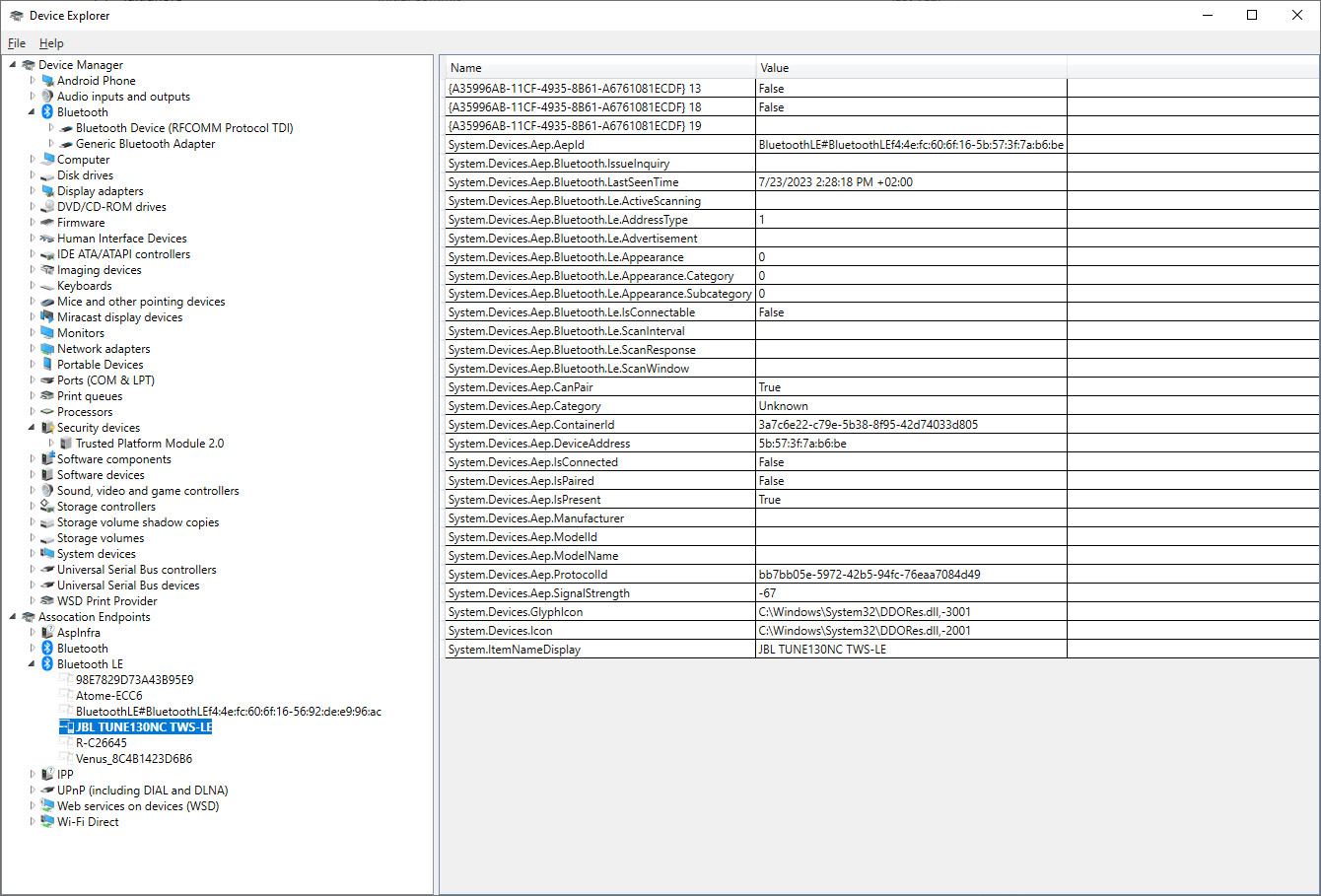
Task: Open the File menu
Action: 17,43
